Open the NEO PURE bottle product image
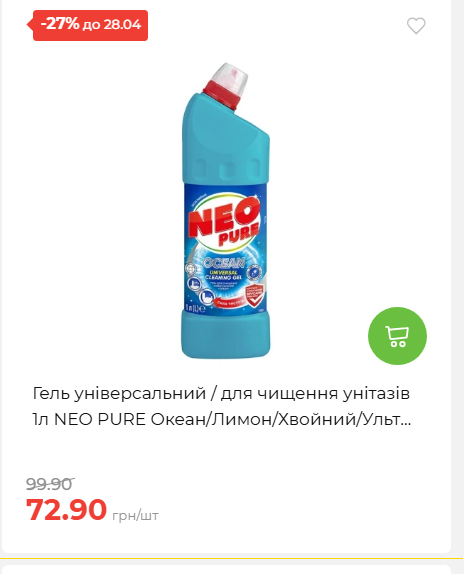The height and width of the screenshot is (574, 464). click(225, 210)
